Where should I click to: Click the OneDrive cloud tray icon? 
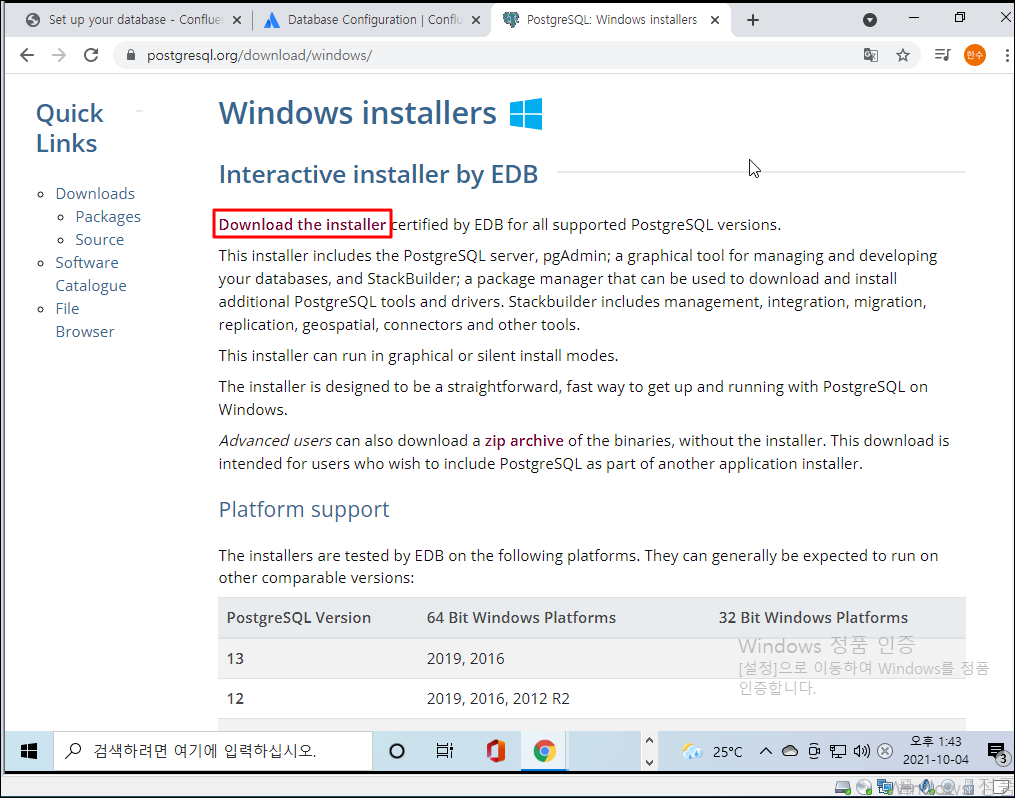pos(790,751)
